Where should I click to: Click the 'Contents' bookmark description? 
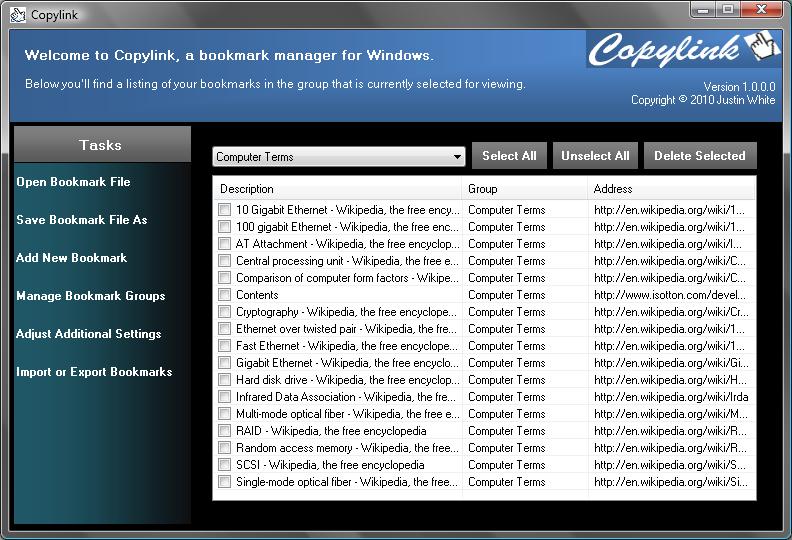coord(257,294)
